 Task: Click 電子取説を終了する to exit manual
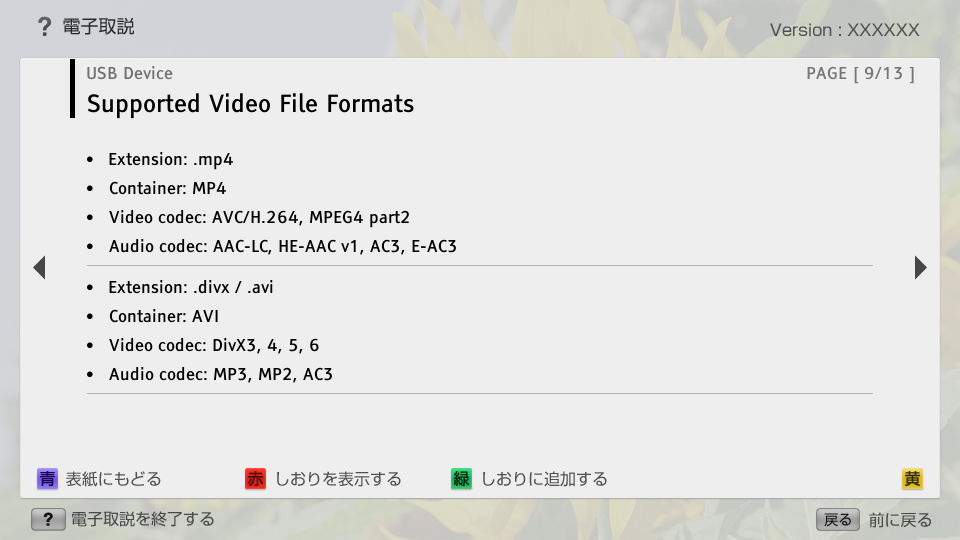click(x=142, y=519)
